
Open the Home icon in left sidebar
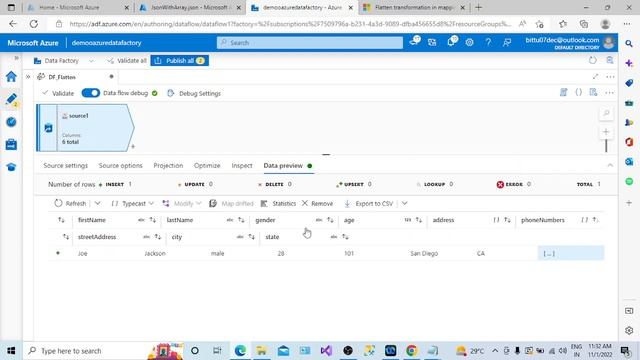11,77
